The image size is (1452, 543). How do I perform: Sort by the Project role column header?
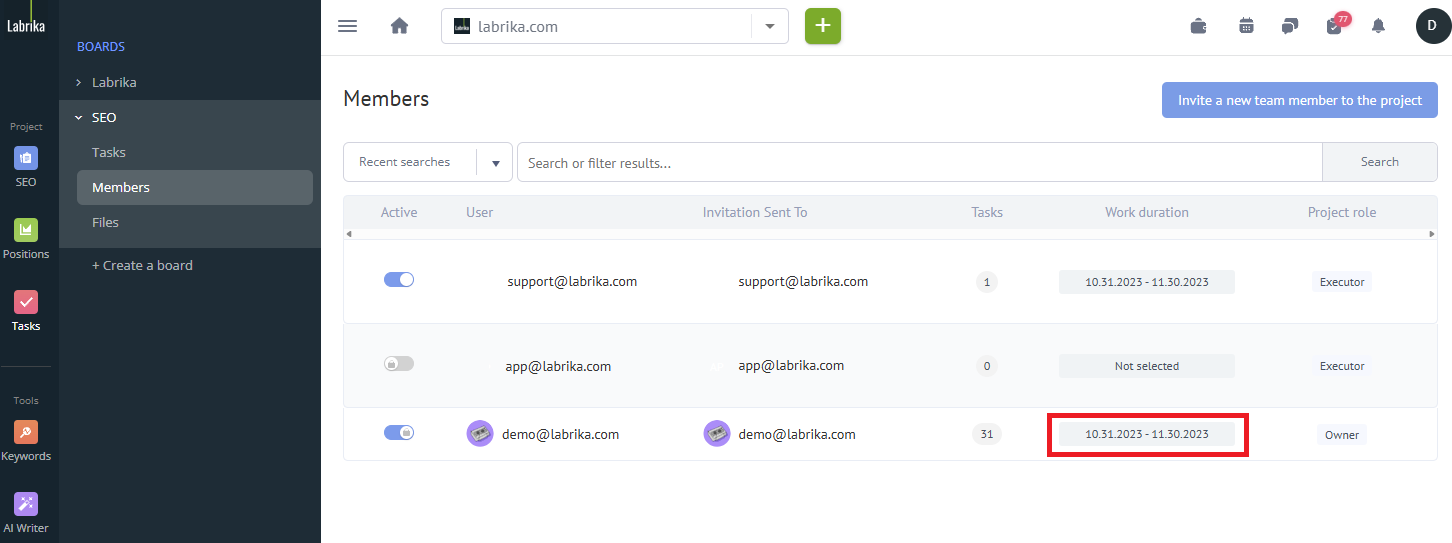1342,212
